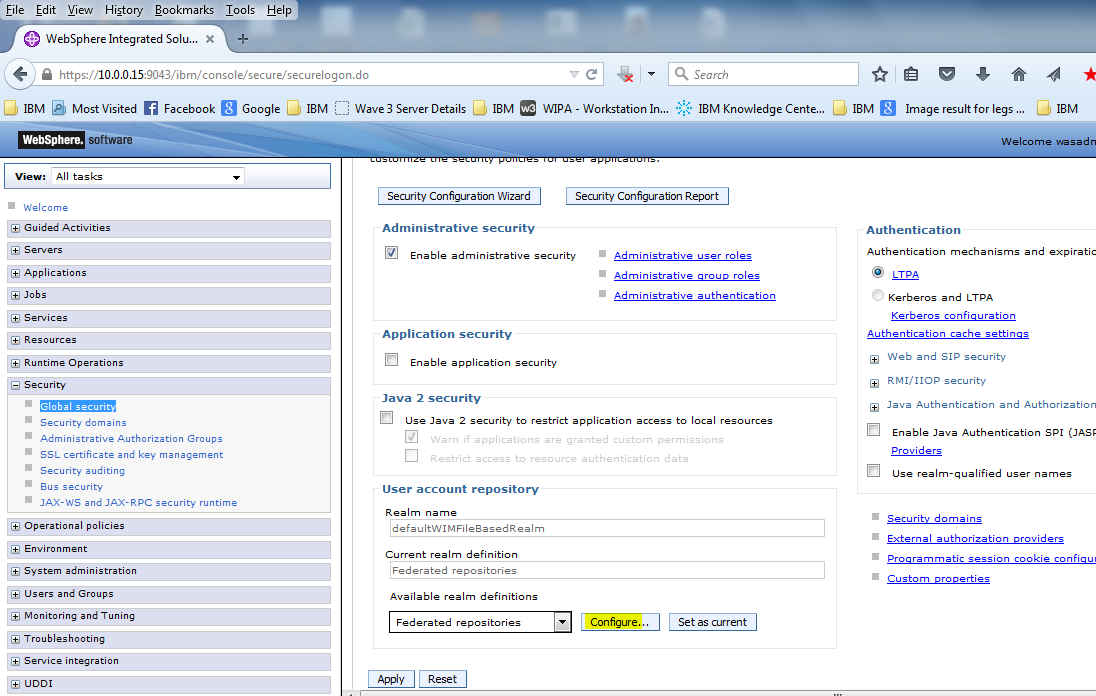Check Enable Java Authentication SPI (JASPI)
Viewport: 1096px width, 696px height.
pyautogui.click(x=874, y=430)
